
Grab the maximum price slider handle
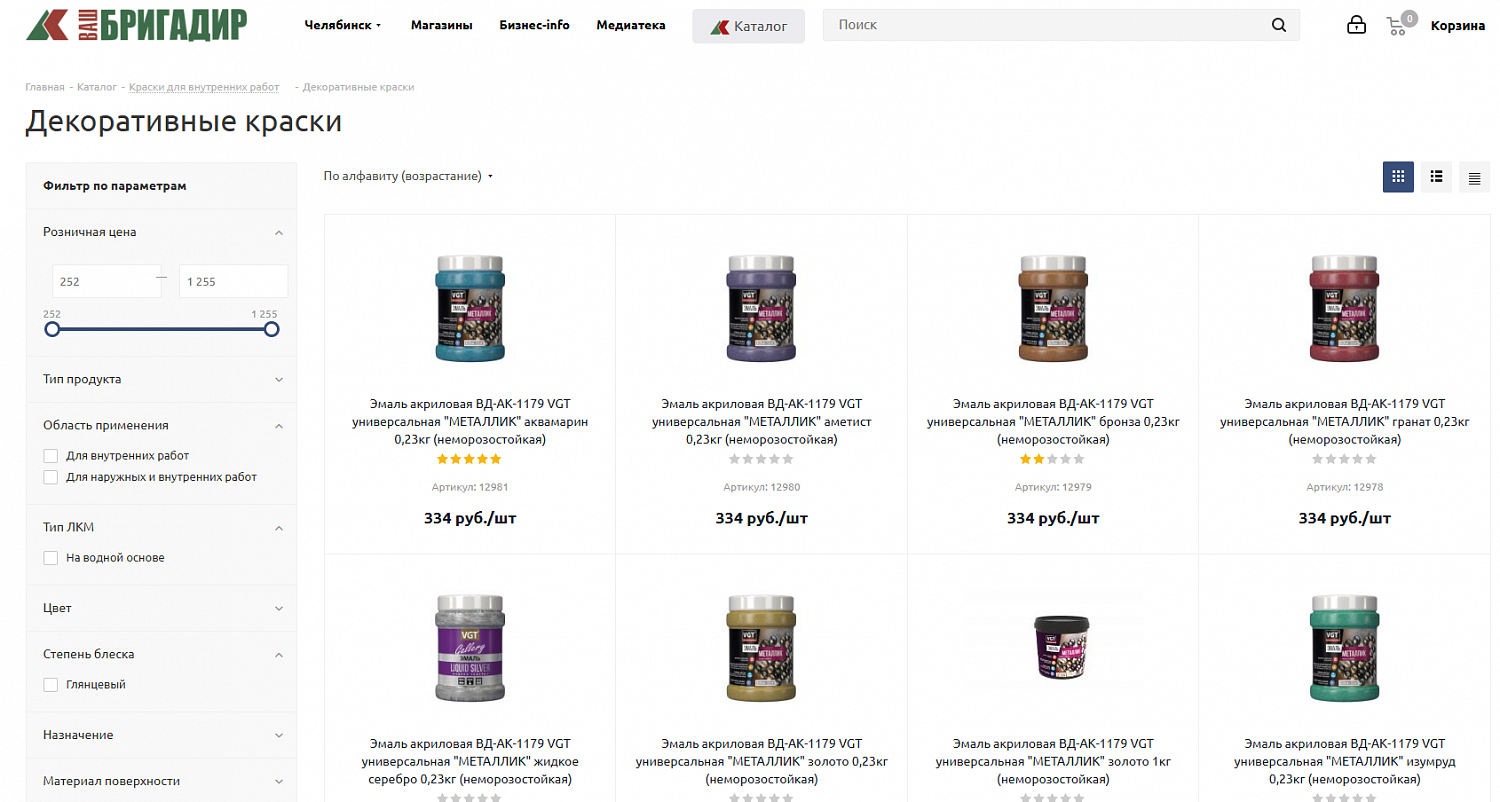click(x=271, y=329)
